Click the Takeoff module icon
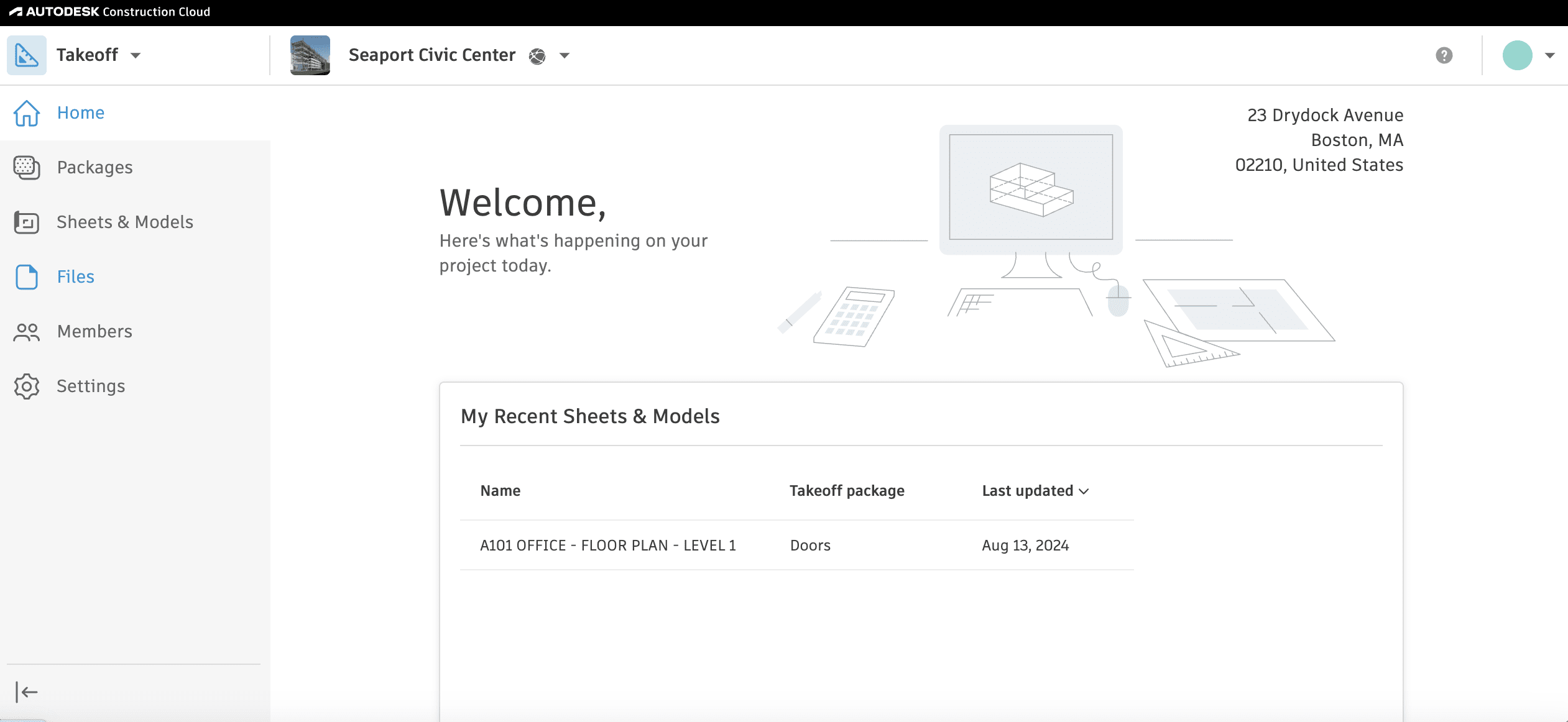 click(27, 55)
